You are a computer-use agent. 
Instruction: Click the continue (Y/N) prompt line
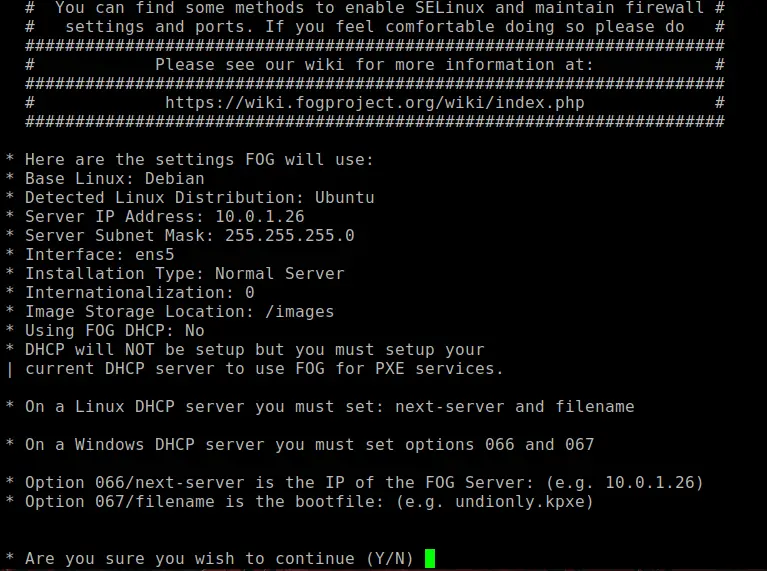click(219, 558)
